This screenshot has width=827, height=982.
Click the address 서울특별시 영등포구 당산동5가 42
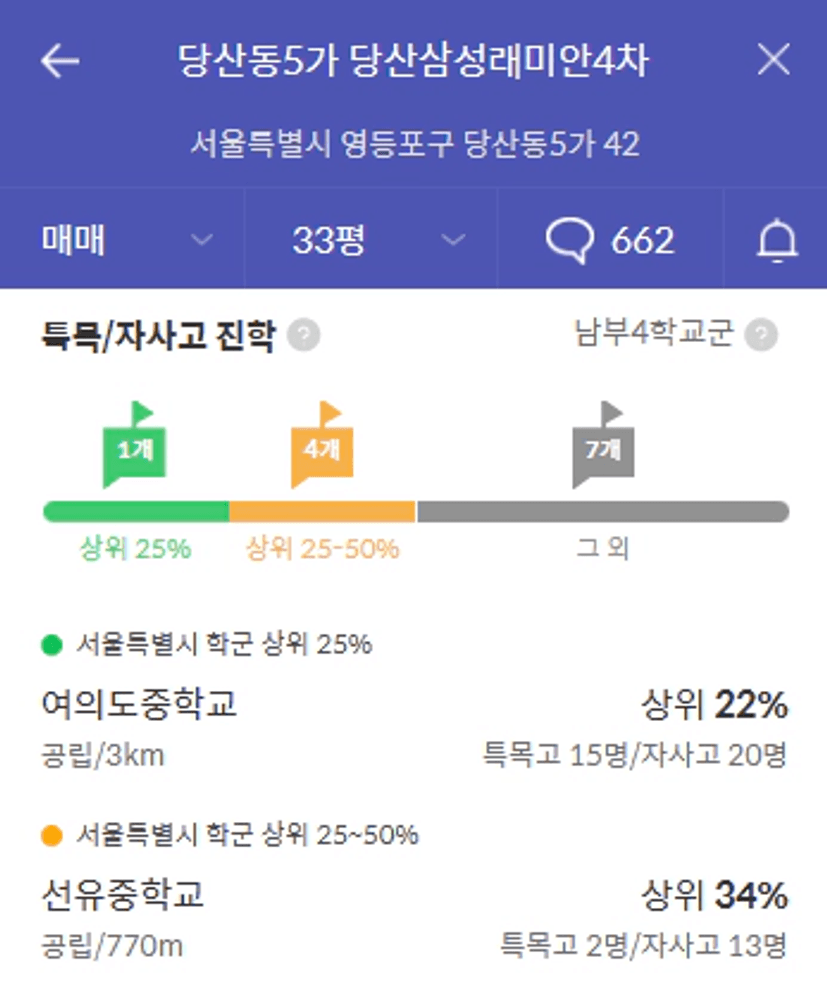[415, 144]
